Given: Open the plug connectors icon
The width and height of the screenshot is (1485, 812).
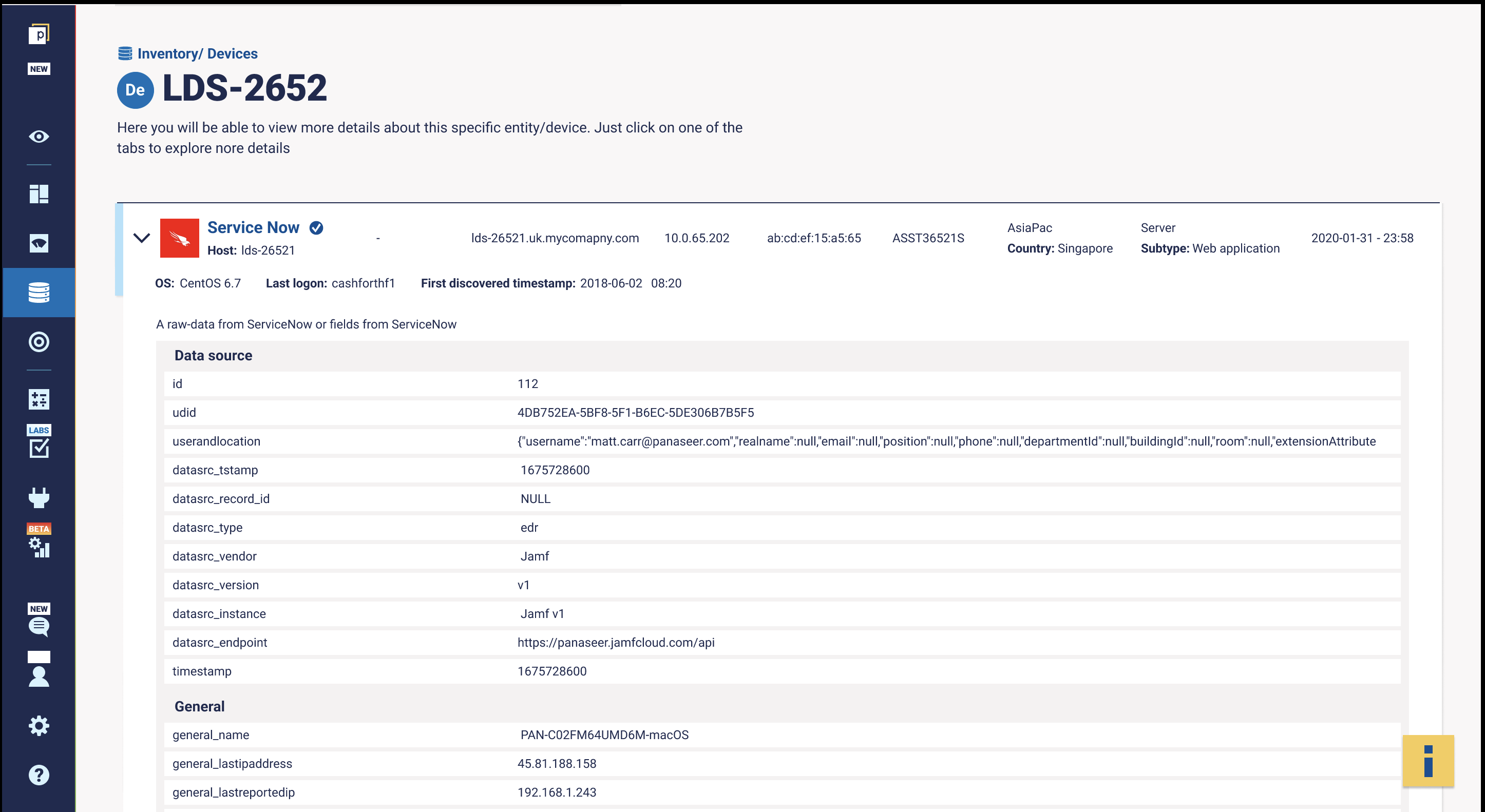Looking at the screenshot, I should (39, 497).
